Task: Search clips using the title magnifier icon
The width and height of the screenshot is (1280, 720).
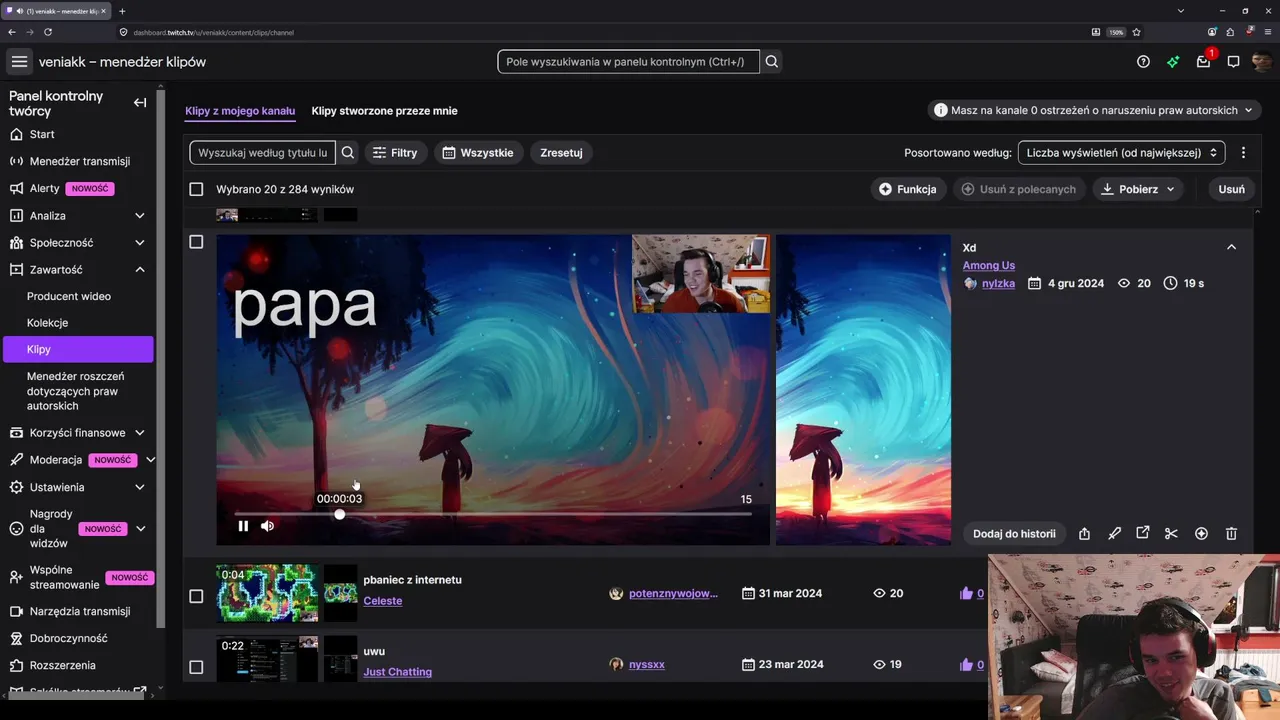Action: click(348, 153)
